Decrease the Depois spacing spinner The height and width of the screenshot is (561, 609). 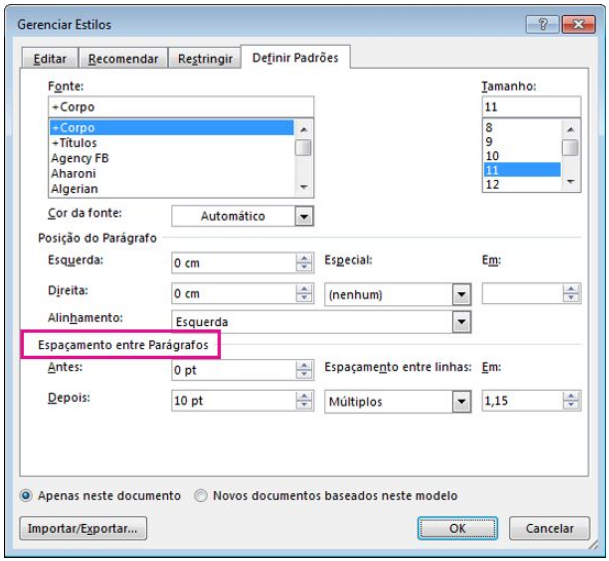tap(305, 406)
